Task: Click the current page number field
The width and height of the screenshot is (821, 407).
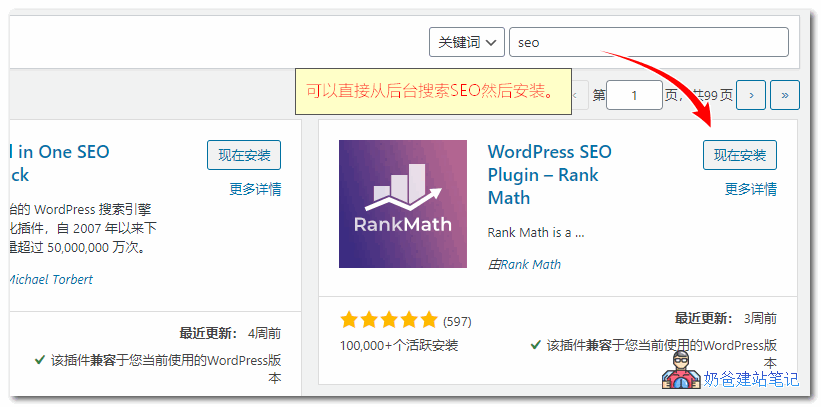Action: pos(634,95)
